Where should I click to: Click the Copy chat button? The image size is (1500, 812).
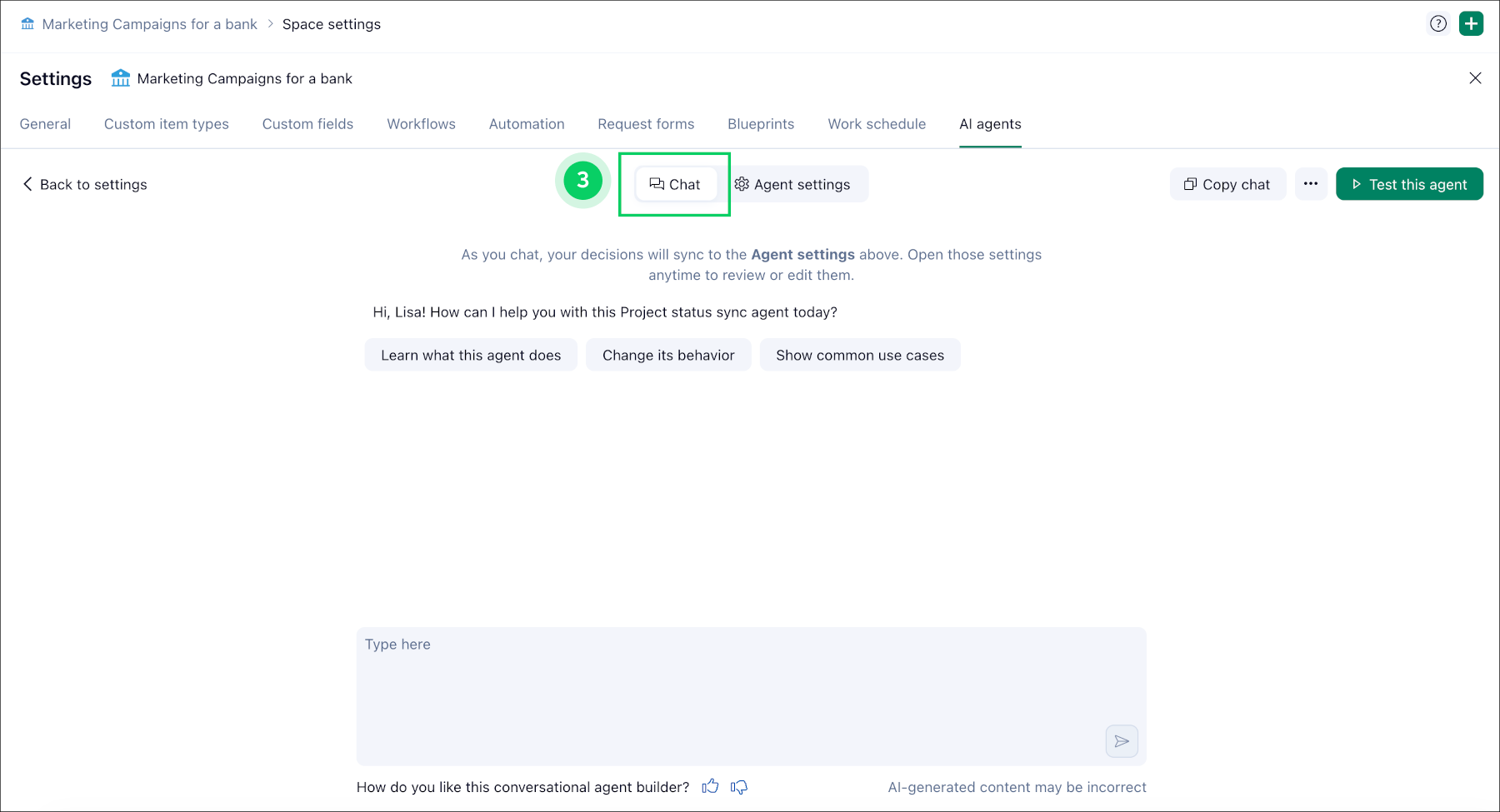(x=1227, y=184)
